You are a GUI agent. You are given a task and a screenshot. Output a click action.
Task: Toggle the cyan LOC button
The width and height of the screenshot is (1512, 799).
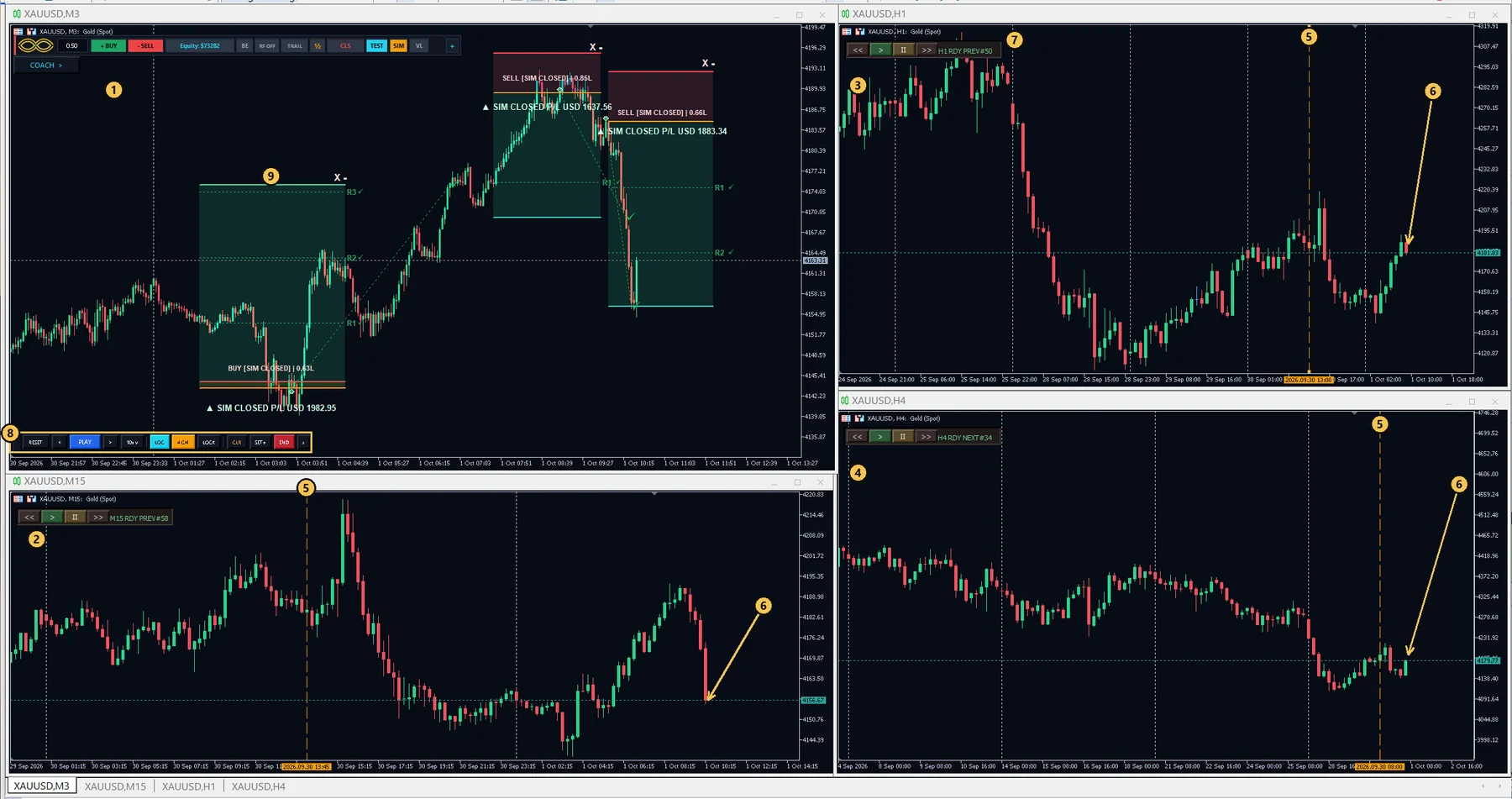(160, 442)
